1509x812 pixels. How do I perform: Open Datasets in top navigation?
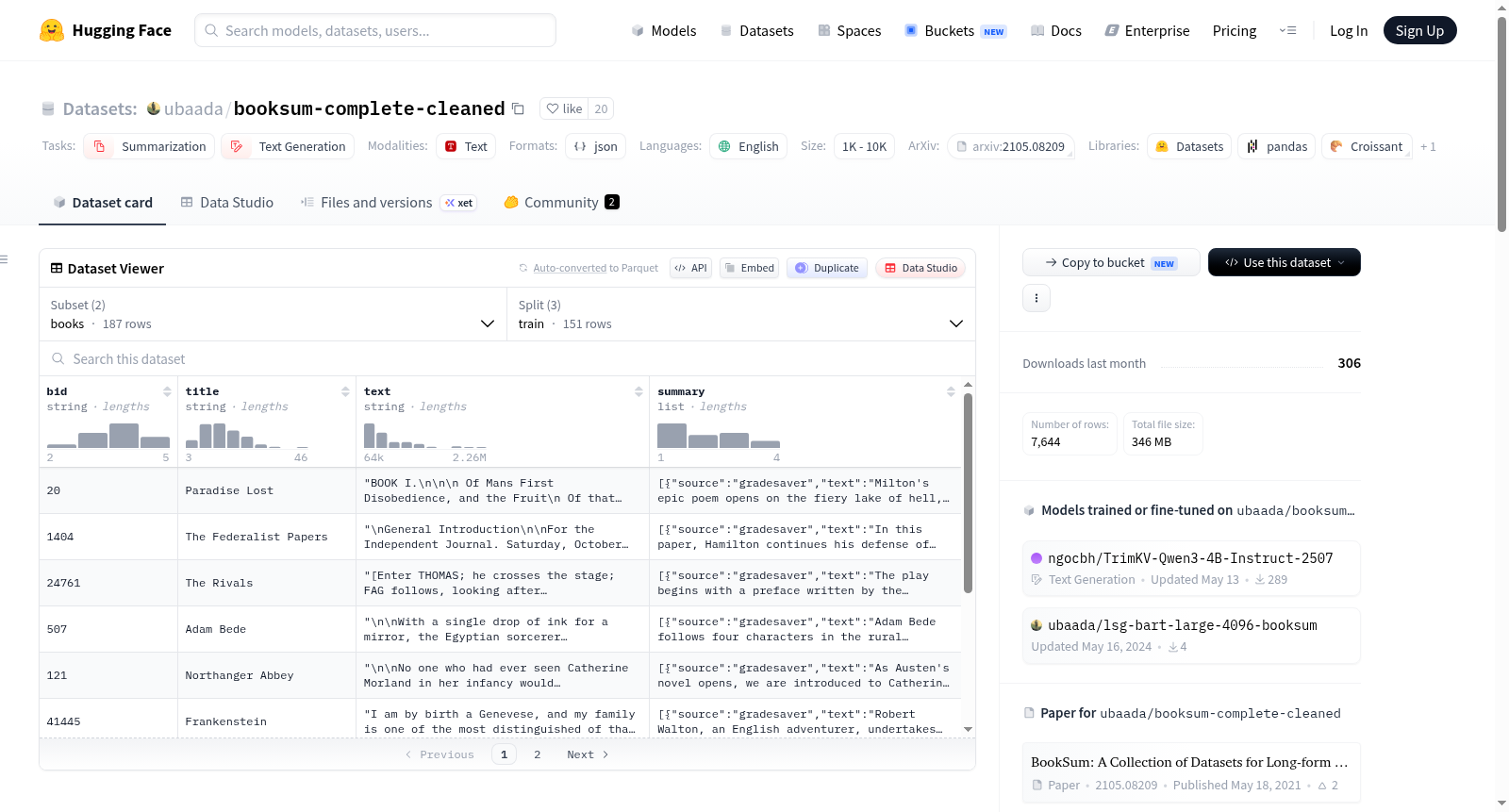click(756, 30)
